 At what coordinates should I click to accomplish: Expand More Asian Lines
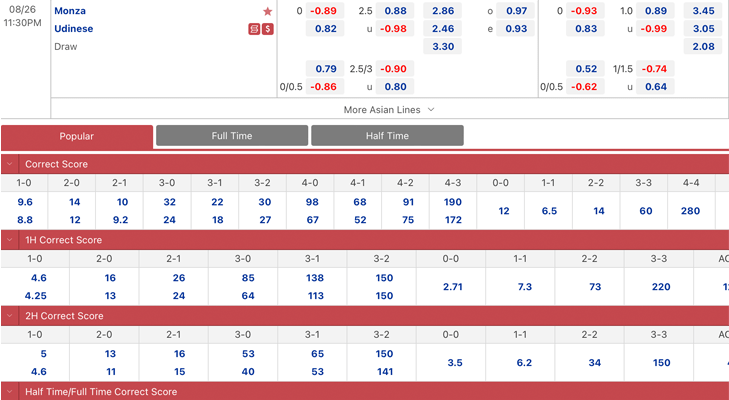(389, 110)
